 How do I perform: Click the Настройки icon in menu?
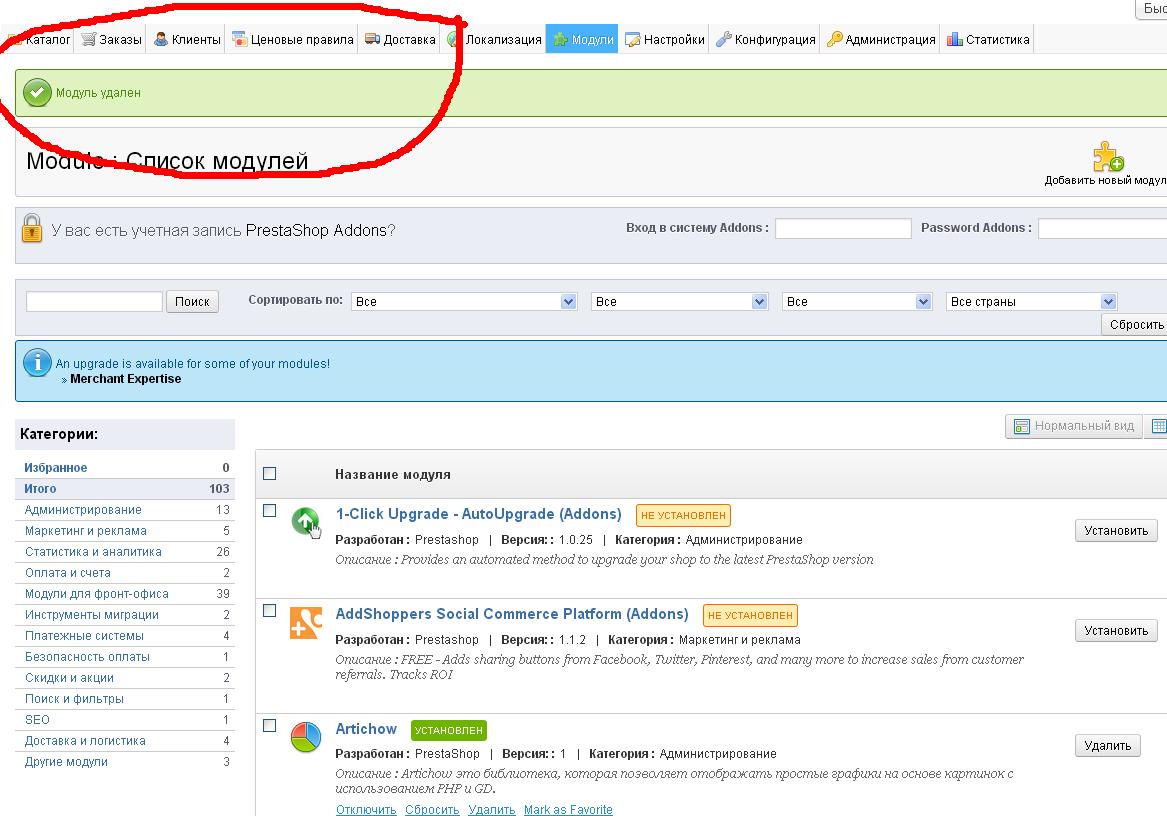[x=633, y=39]
